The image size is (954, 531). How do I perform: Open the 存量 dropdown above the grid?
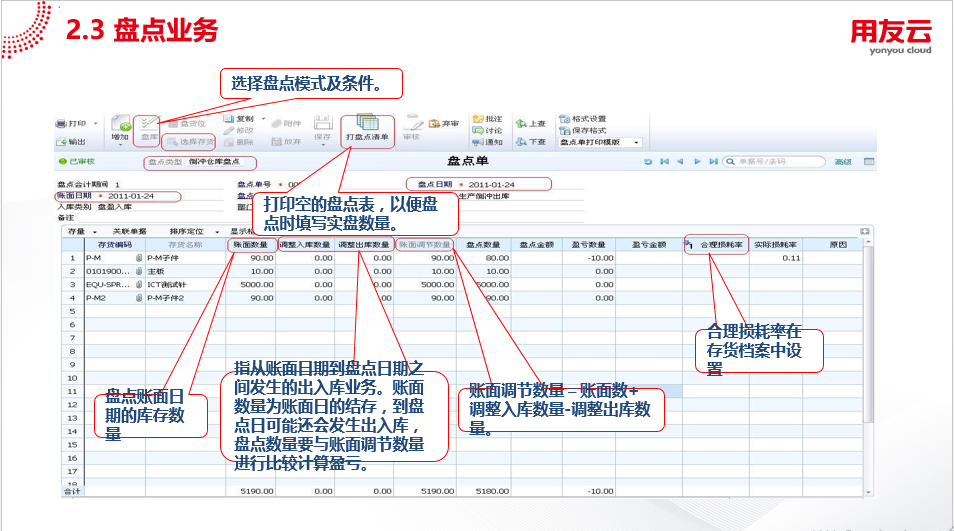(x=82, y=232)
